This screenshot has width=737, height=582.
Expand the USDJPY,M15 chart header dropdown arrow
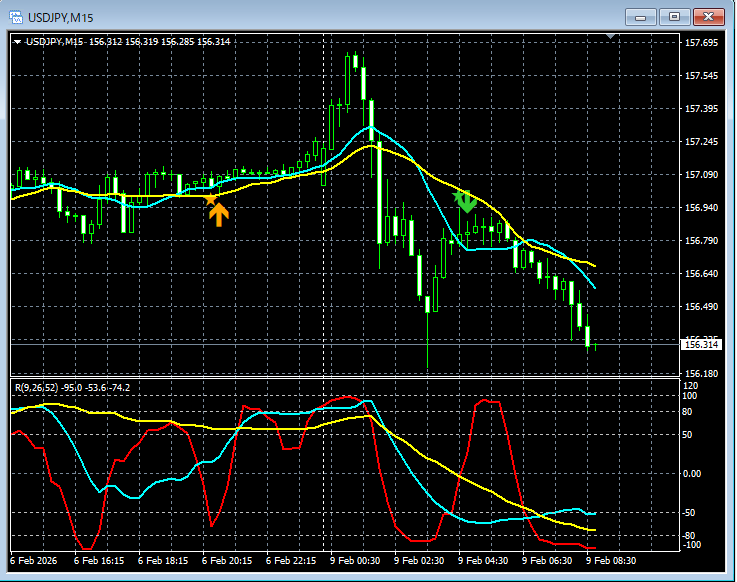tap(17, 42)
